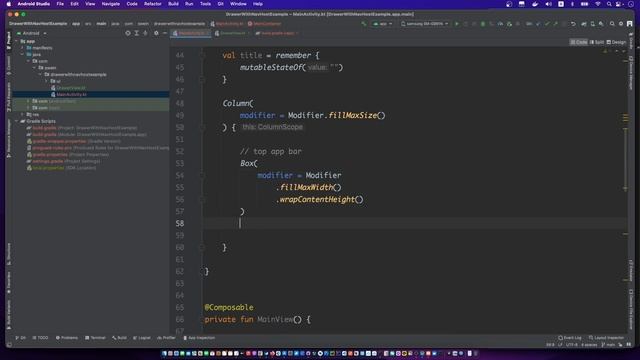Open the Problems tool window

pos(67,338)
